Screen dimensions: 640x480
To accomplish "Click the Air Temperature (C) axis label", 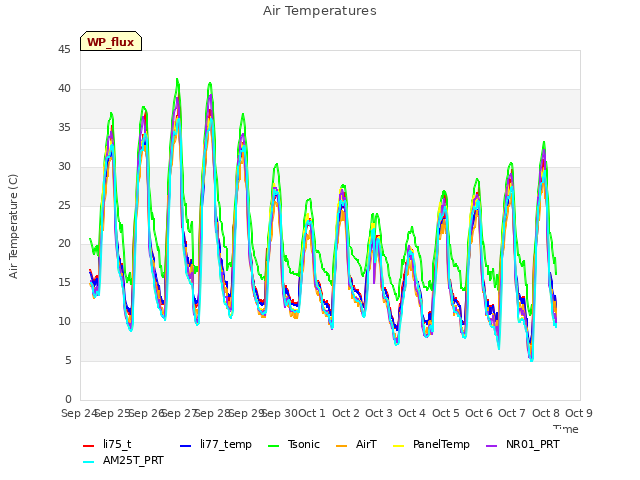I will tap(13, 227).
